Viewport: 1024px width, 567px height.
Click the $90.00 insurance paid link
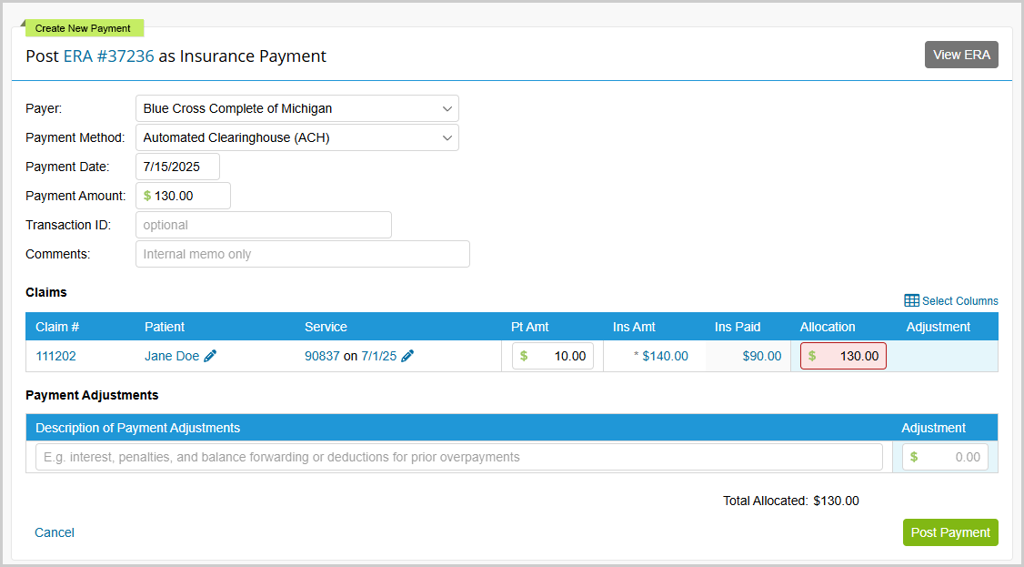761,356
